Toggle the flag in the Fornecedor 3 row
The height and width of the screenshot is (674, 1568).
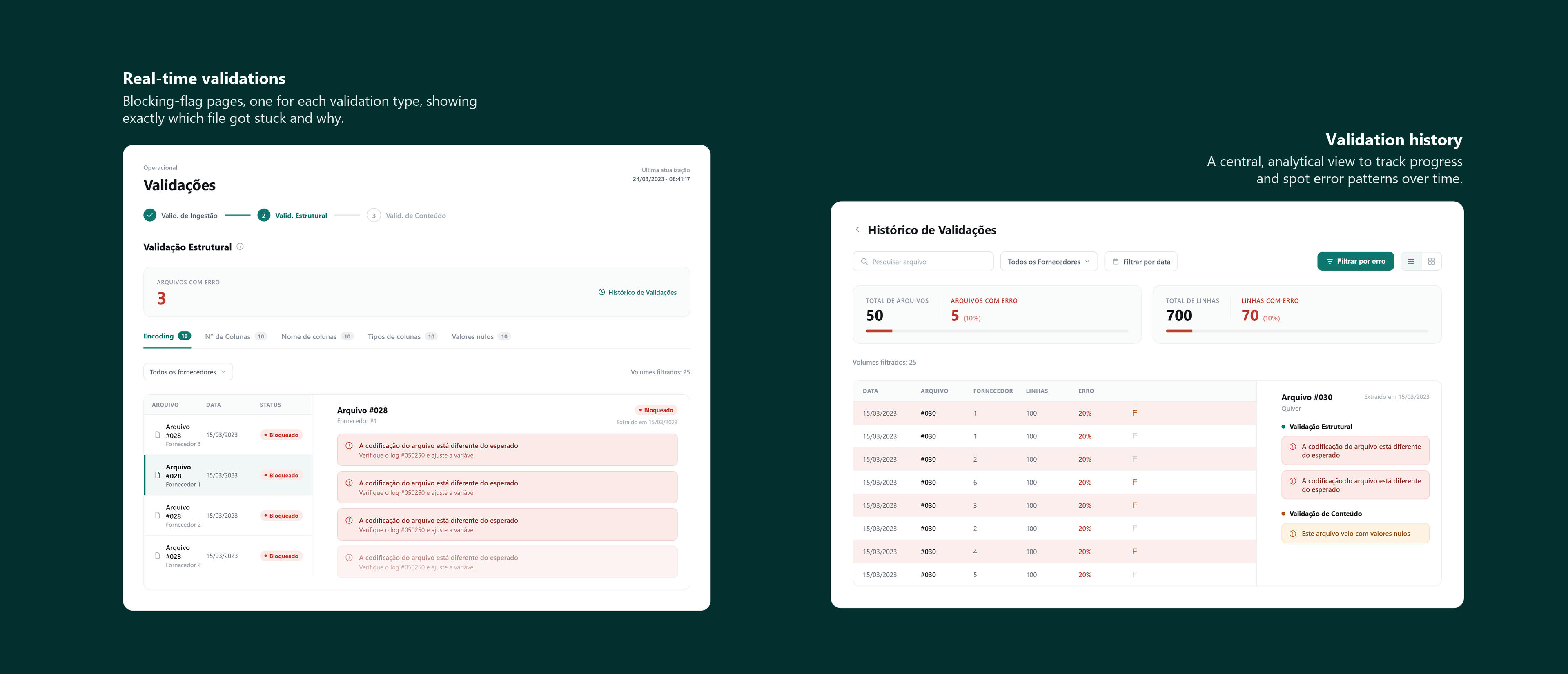pos(1134,505)
